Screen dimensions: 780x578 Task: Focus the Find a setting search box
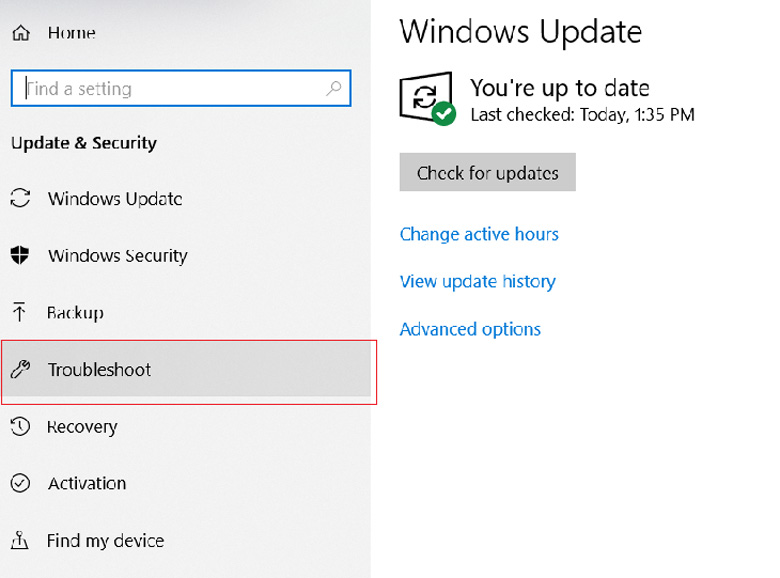181,88
